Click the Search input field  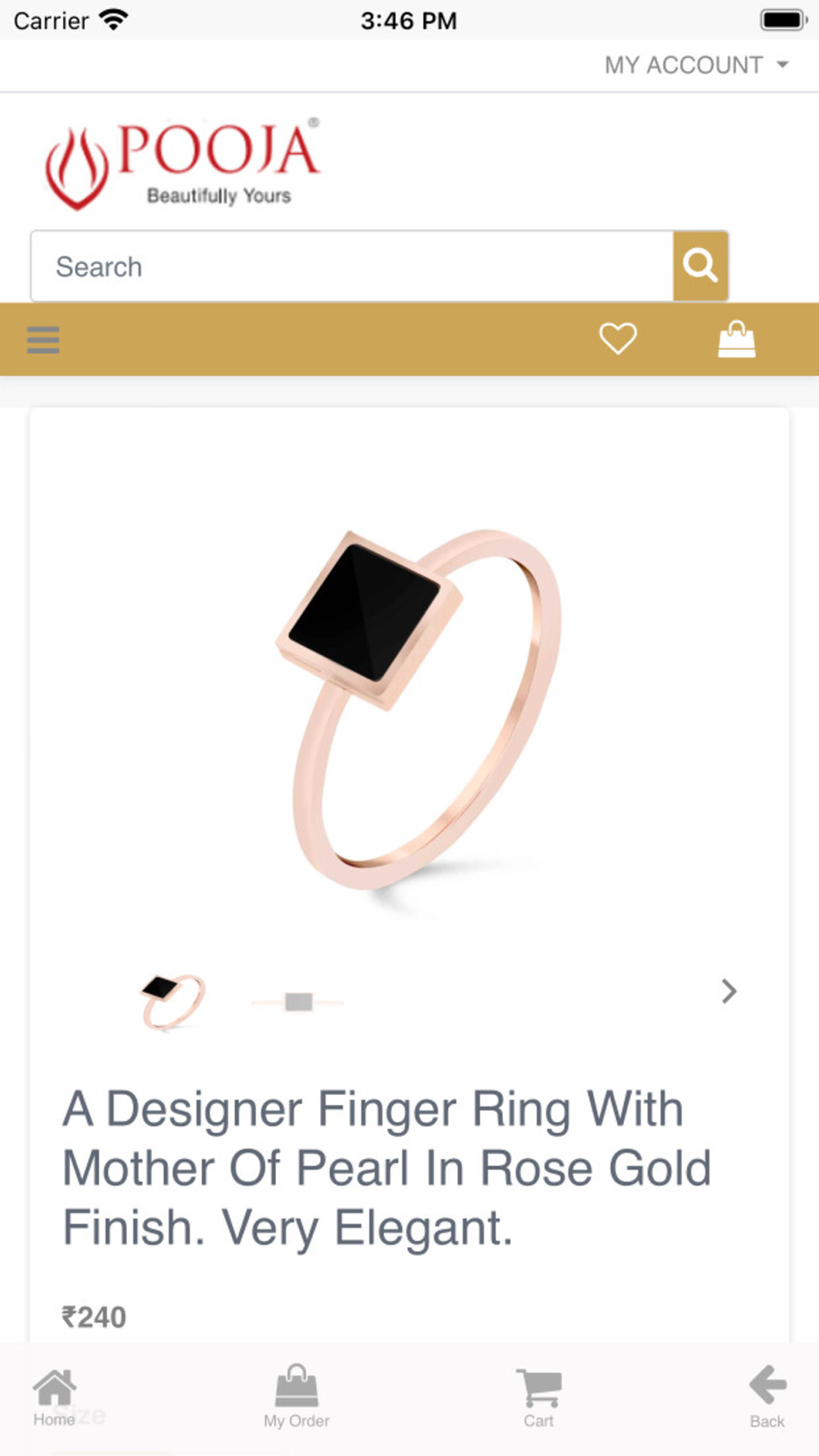352,266
